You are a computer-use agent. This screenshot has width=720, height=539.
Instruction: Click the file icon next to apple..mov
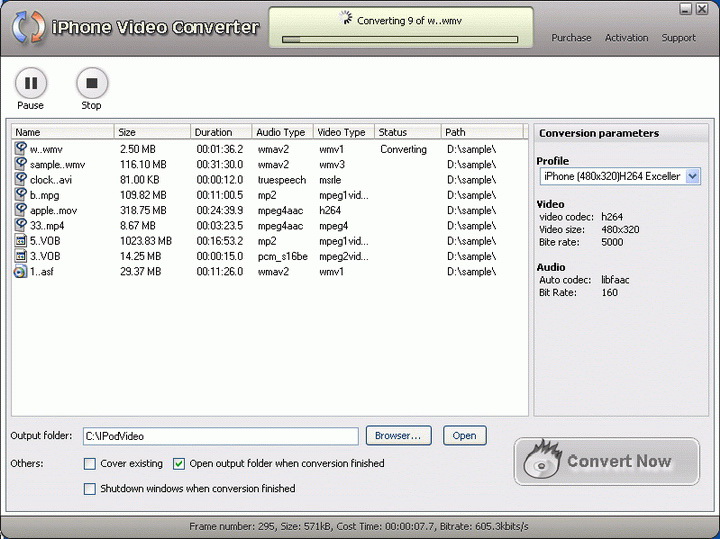click(20, 210)
